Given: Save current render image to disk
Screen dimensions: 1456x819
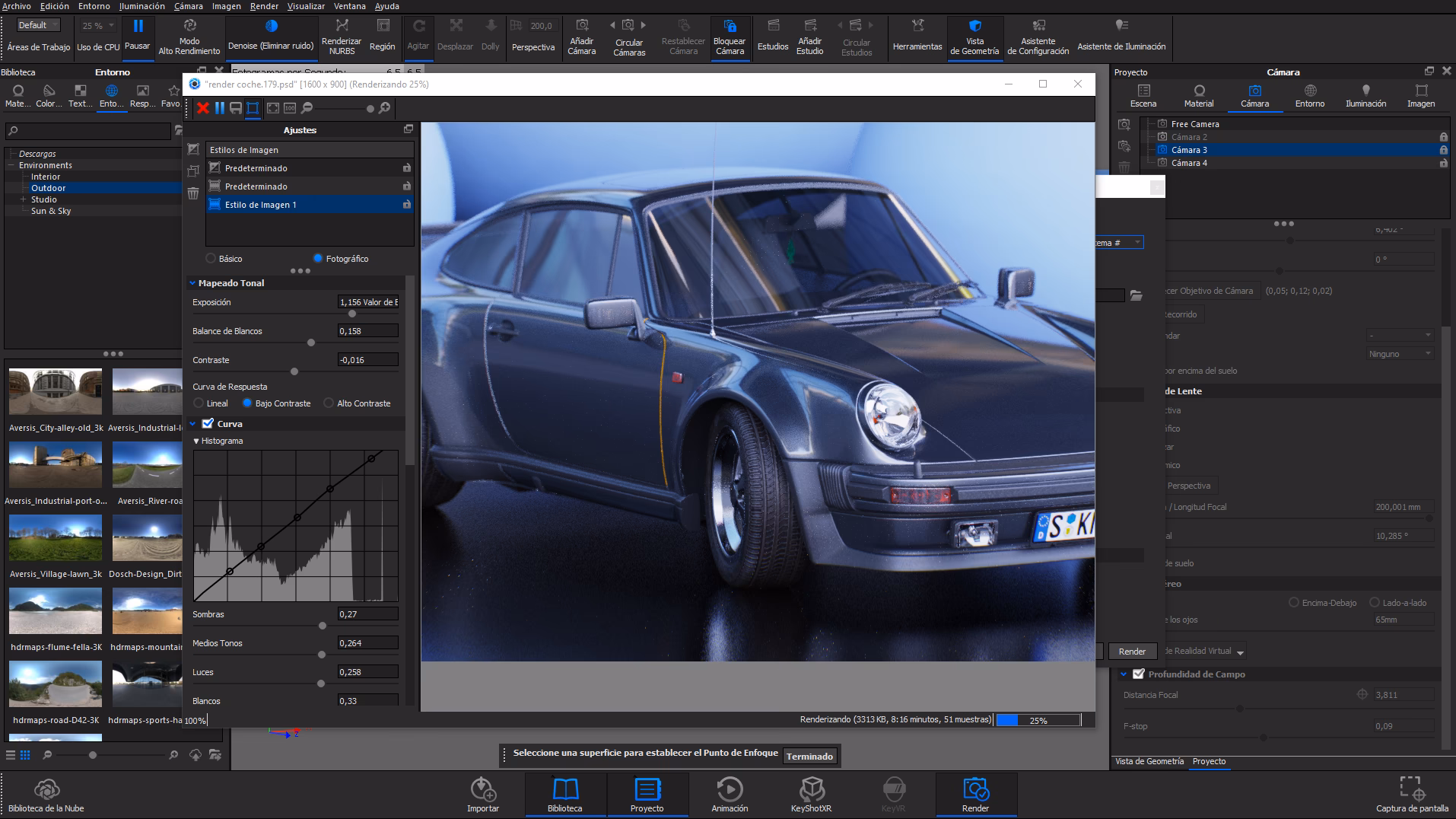Looking at the screenshot, I should (235, 108).
